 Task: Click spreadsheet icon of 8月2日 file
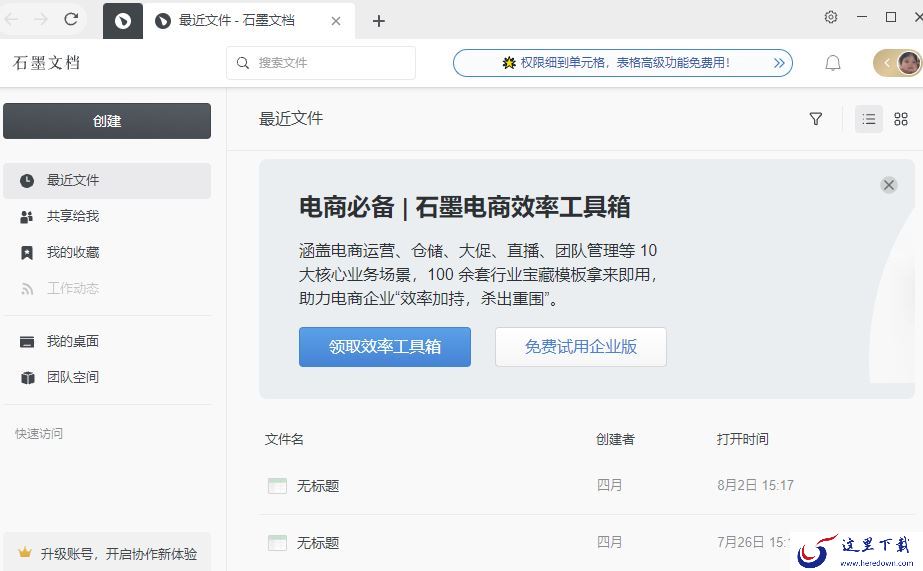277,486
